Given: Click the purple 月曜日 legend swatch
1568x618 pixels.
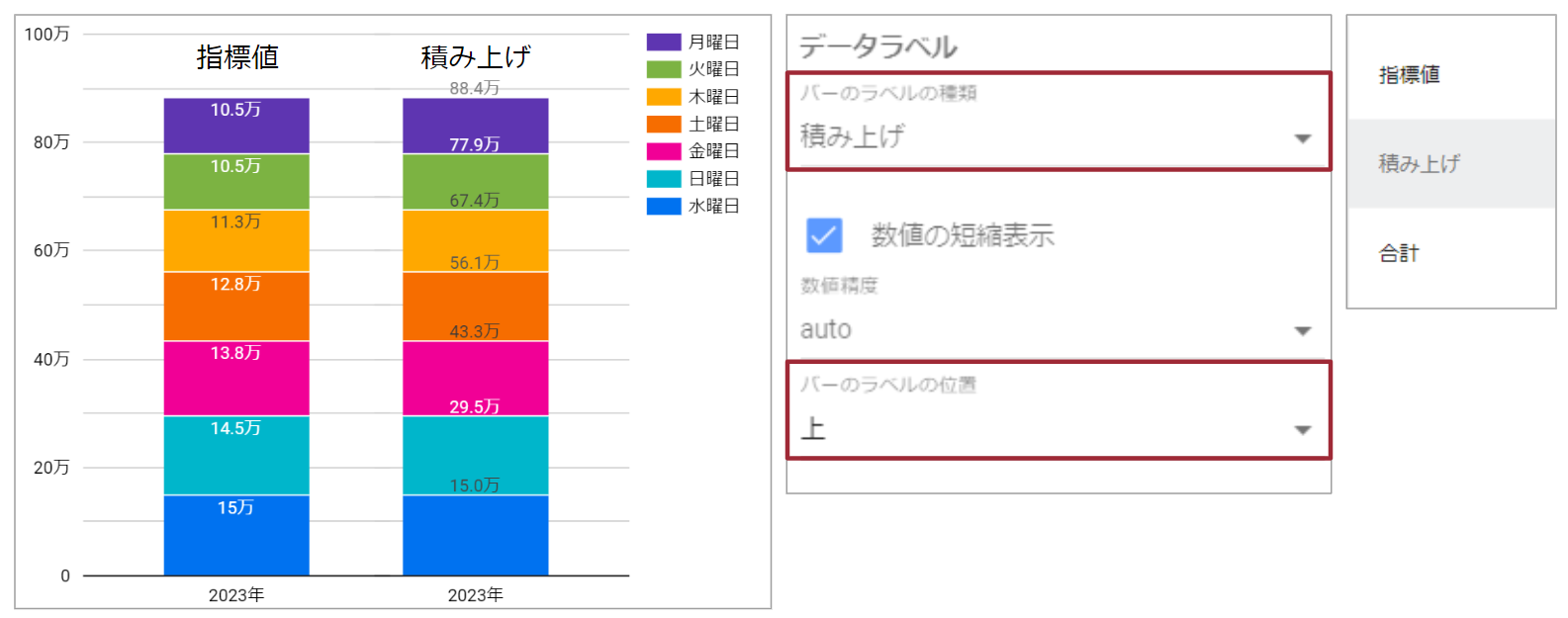Looking at the screenshot, I should (663, 42).
